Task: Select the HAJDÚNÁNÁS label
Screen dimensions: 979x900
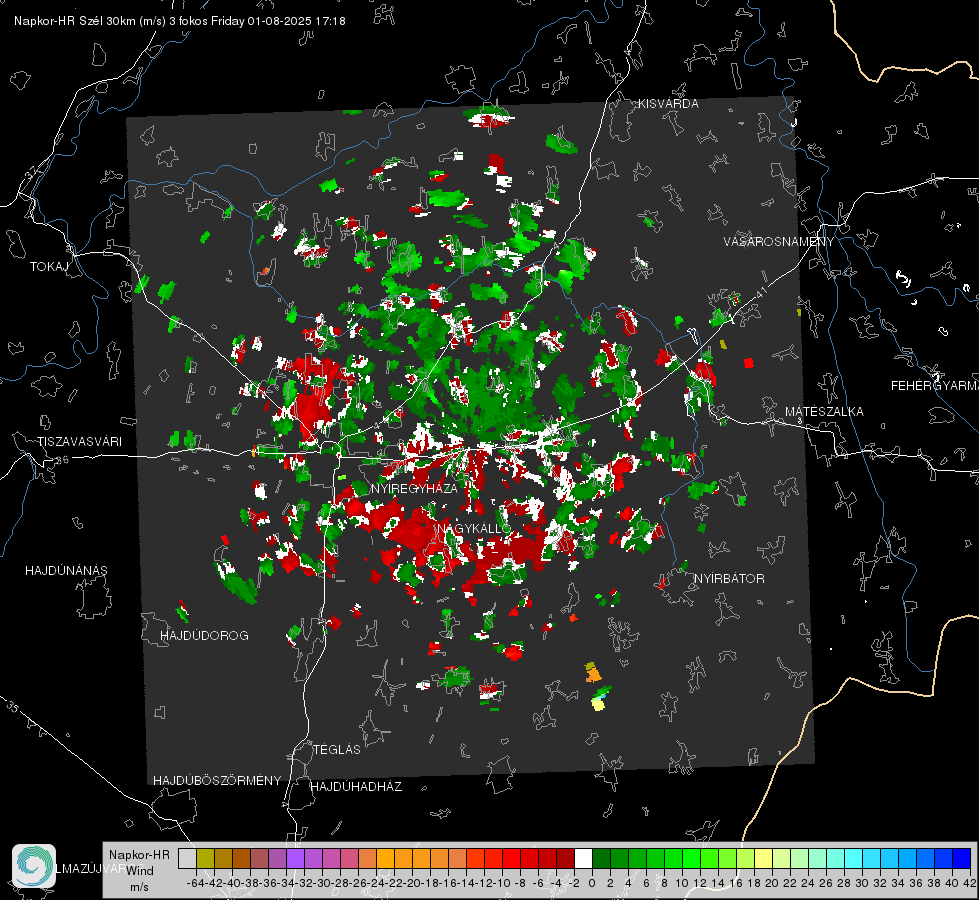Action: 66,571
